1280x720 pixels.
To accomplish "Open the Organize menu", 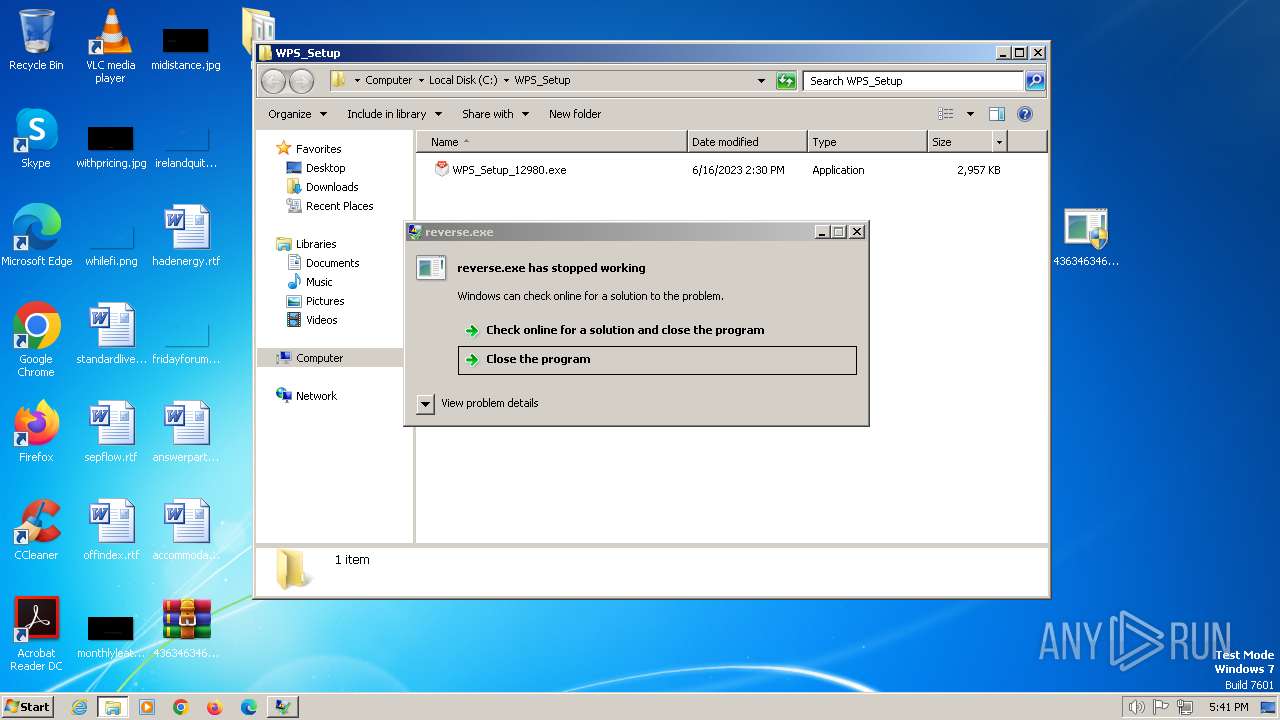I will tap(297, 114).
